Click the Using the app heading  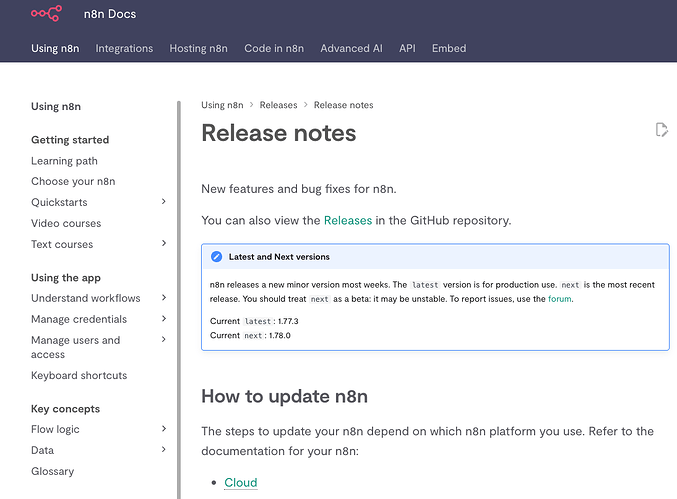[66, 278]
